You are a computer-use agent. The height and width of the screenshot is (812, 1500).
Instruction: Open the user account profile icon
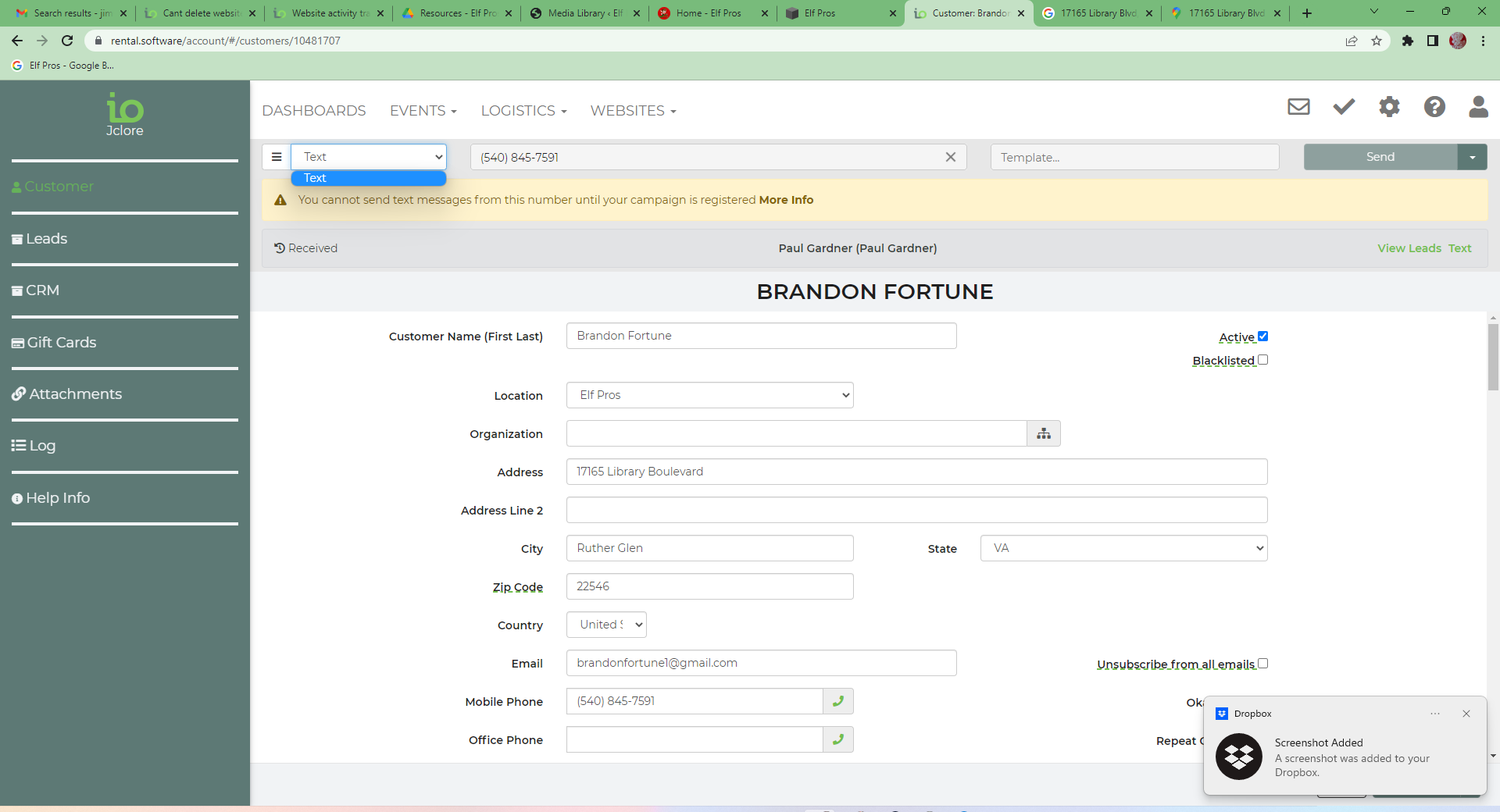pos(1478,107)
